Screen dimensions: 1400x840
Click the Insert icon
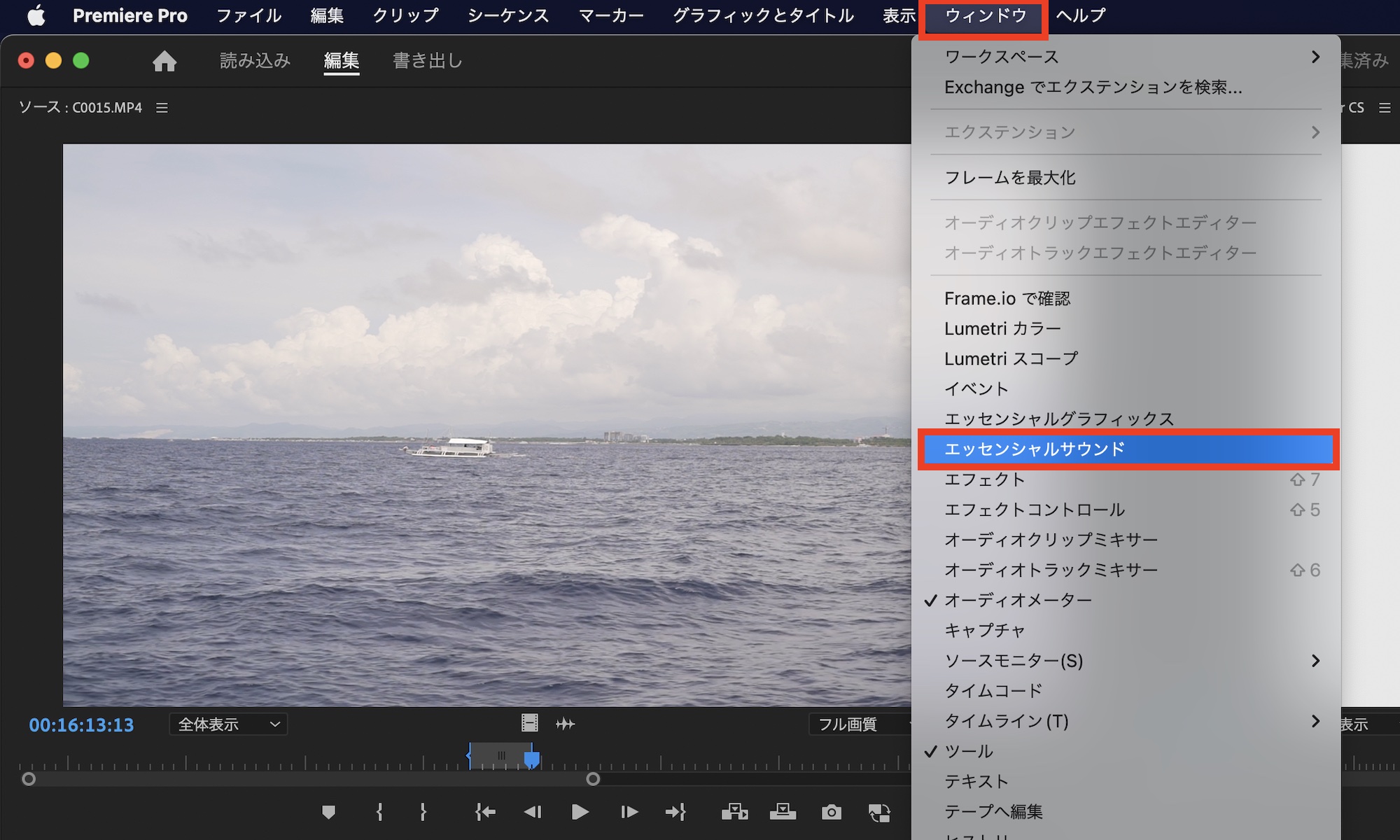(x=736, y=812)
